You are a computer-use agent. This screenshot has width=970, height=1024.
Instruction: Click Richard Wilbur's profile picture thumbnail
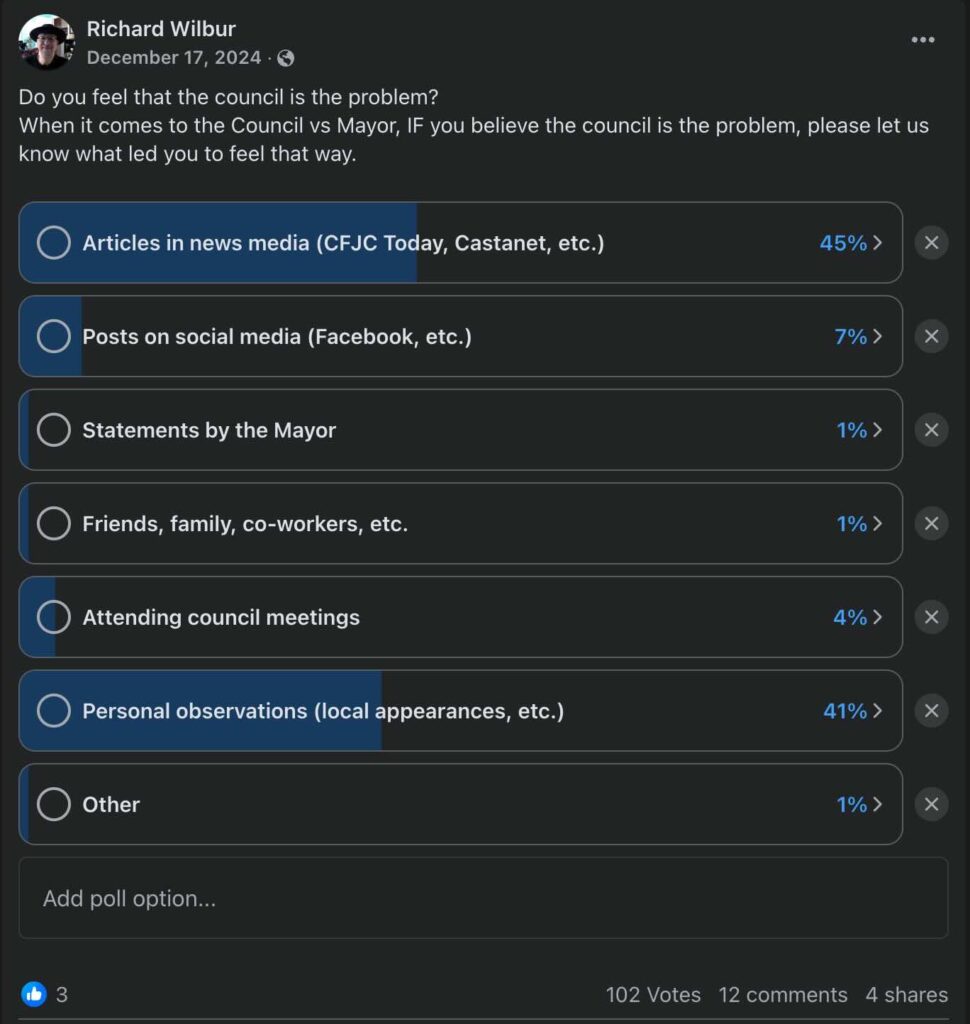tap(46, 42)
